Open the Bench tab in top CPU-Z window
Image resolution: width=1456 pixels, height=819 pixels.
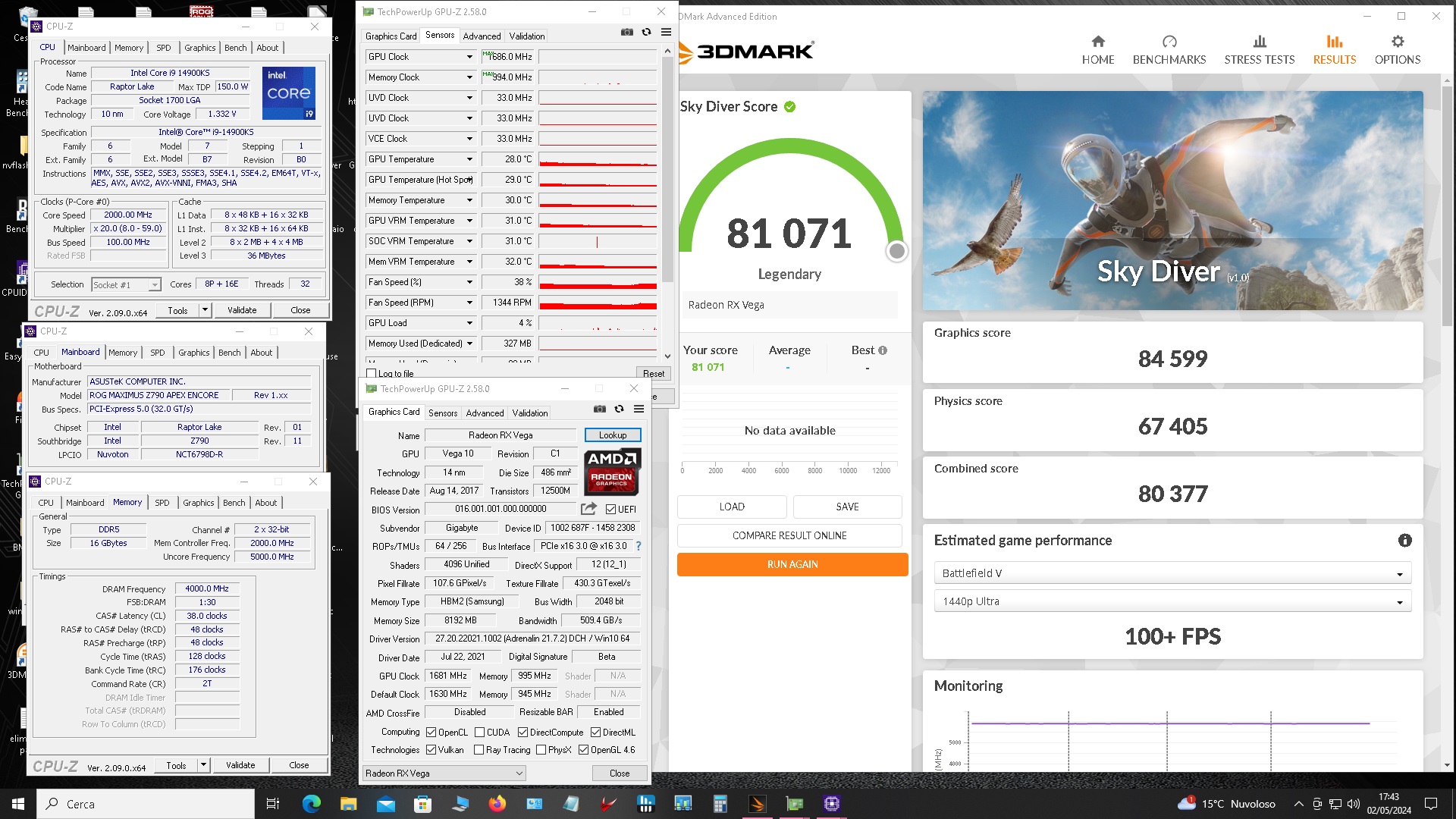[235, 48]
